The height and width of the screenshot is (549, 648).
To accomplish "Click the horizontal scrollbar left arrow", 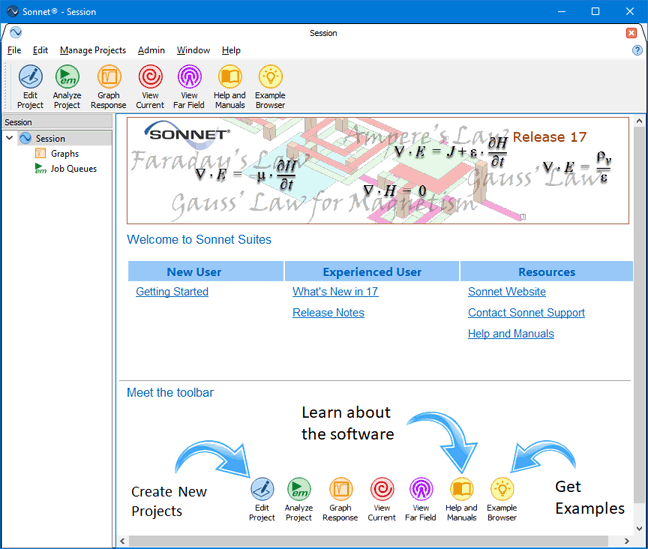I will pos(122,541).
